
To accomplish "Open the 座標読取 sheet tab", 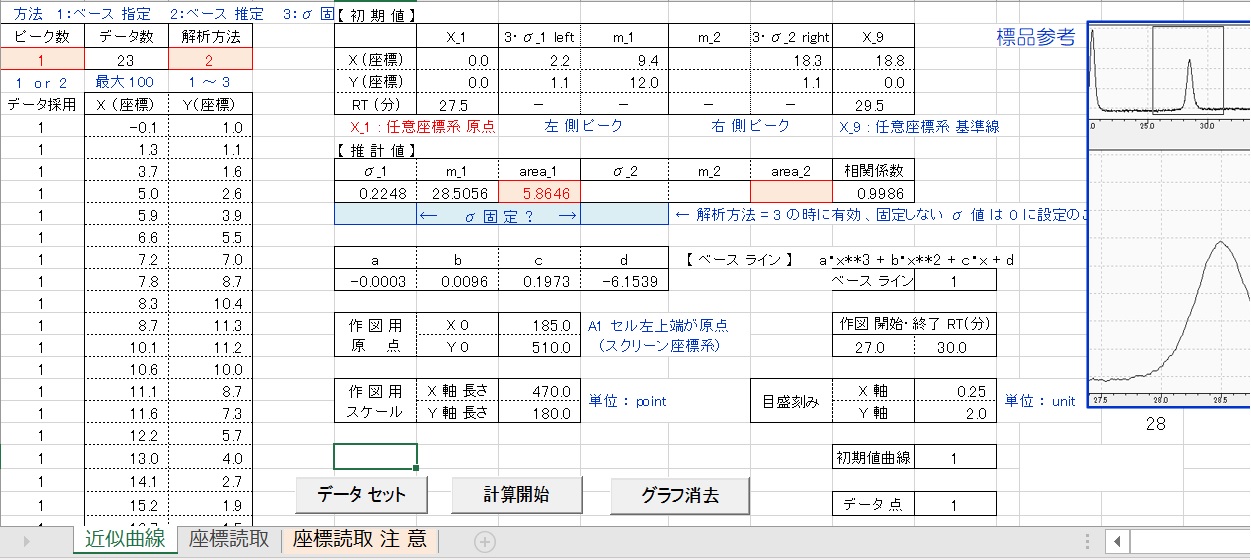I will coord(229,540).
